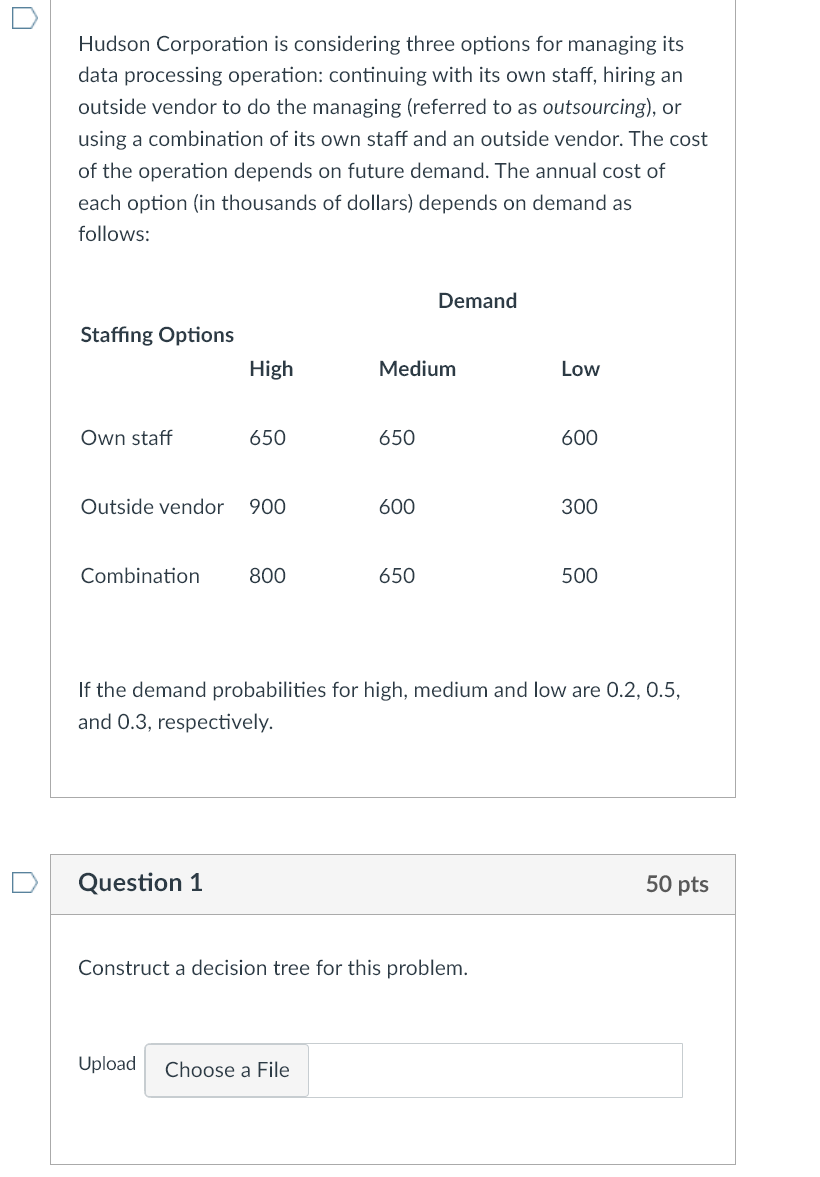The height and width of the screenshot is (1177, 820).
Task: Select the Outside vendor row label
Action: 152,507
